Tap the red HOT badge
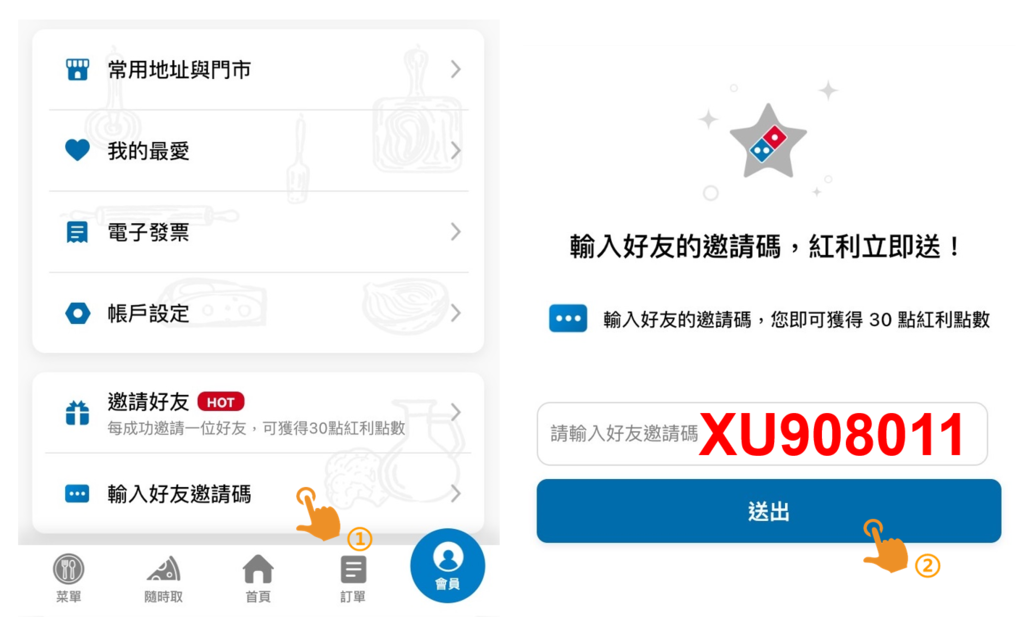This screenshot has height=629, width=1024. (x=221, y=402)
